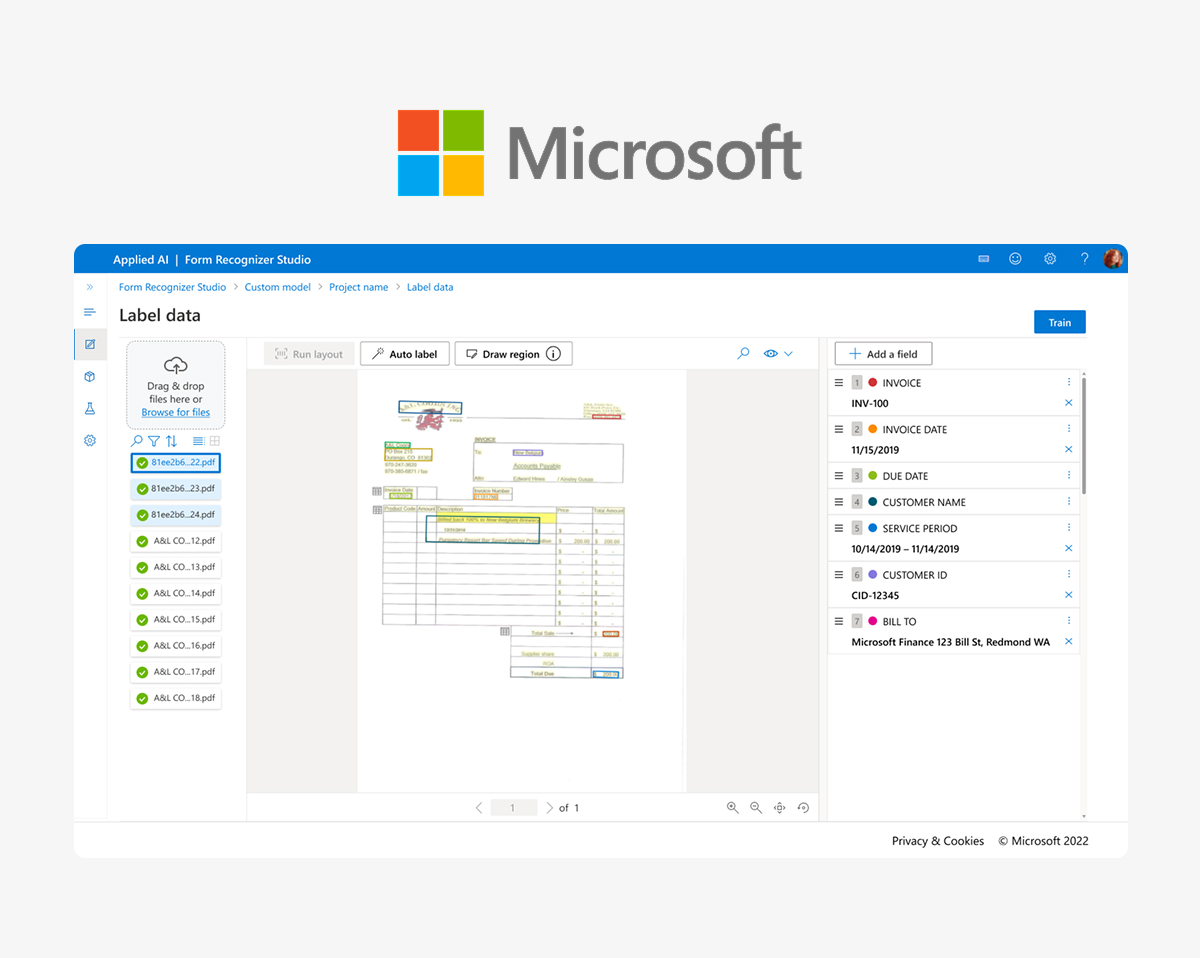Open the hamburger menu icon in sidebar
This screenshot has height=958, width=1200.
point(89,313)
